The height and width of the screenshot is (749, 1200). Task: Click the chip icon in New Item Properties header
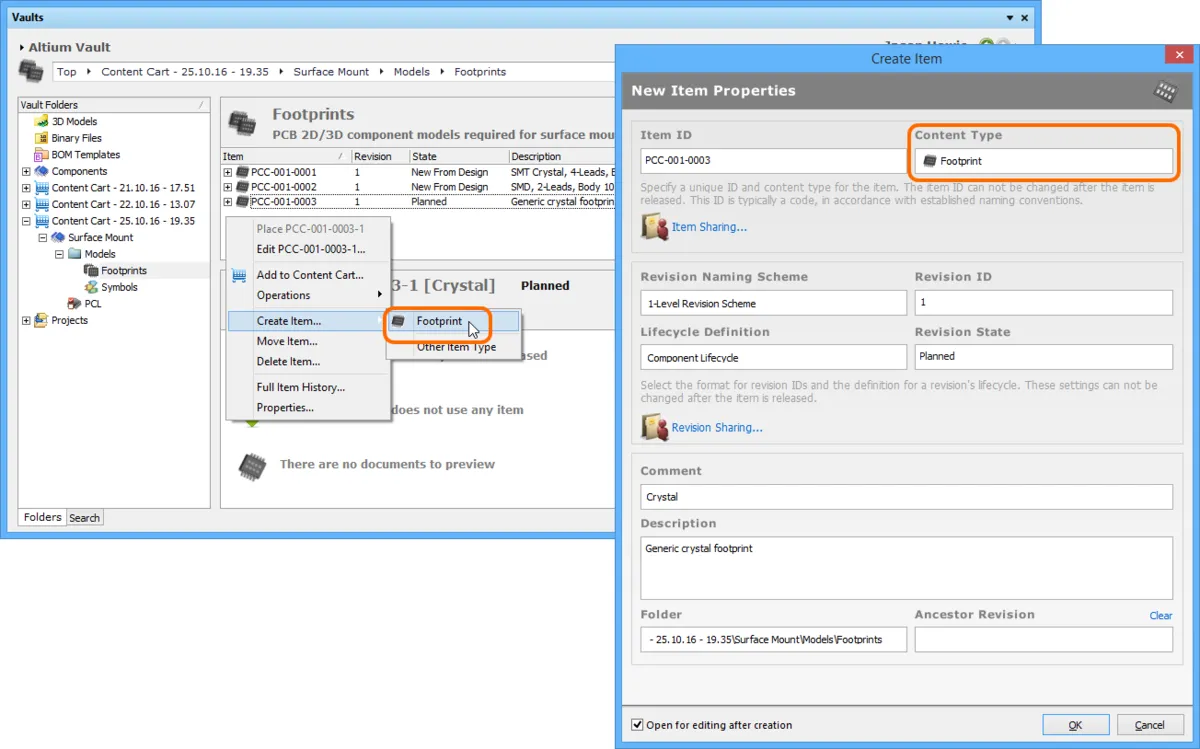[1165, 91]
